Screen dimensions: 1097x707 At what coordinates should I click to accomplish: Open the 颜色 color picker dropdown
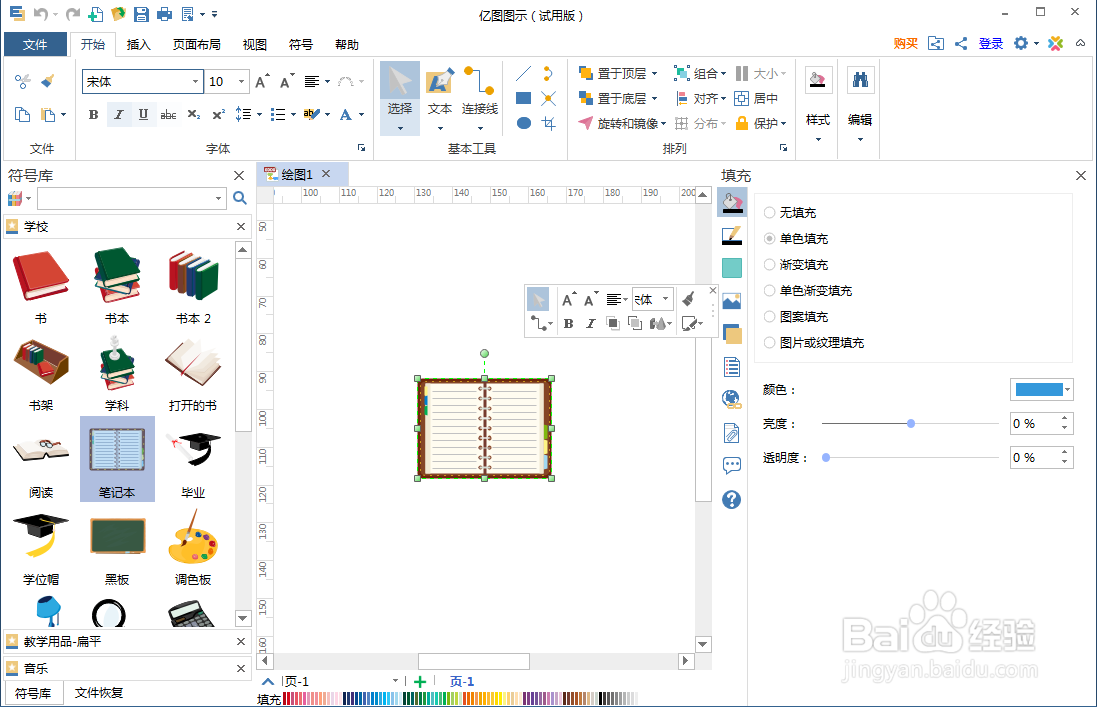[1066, 388]
